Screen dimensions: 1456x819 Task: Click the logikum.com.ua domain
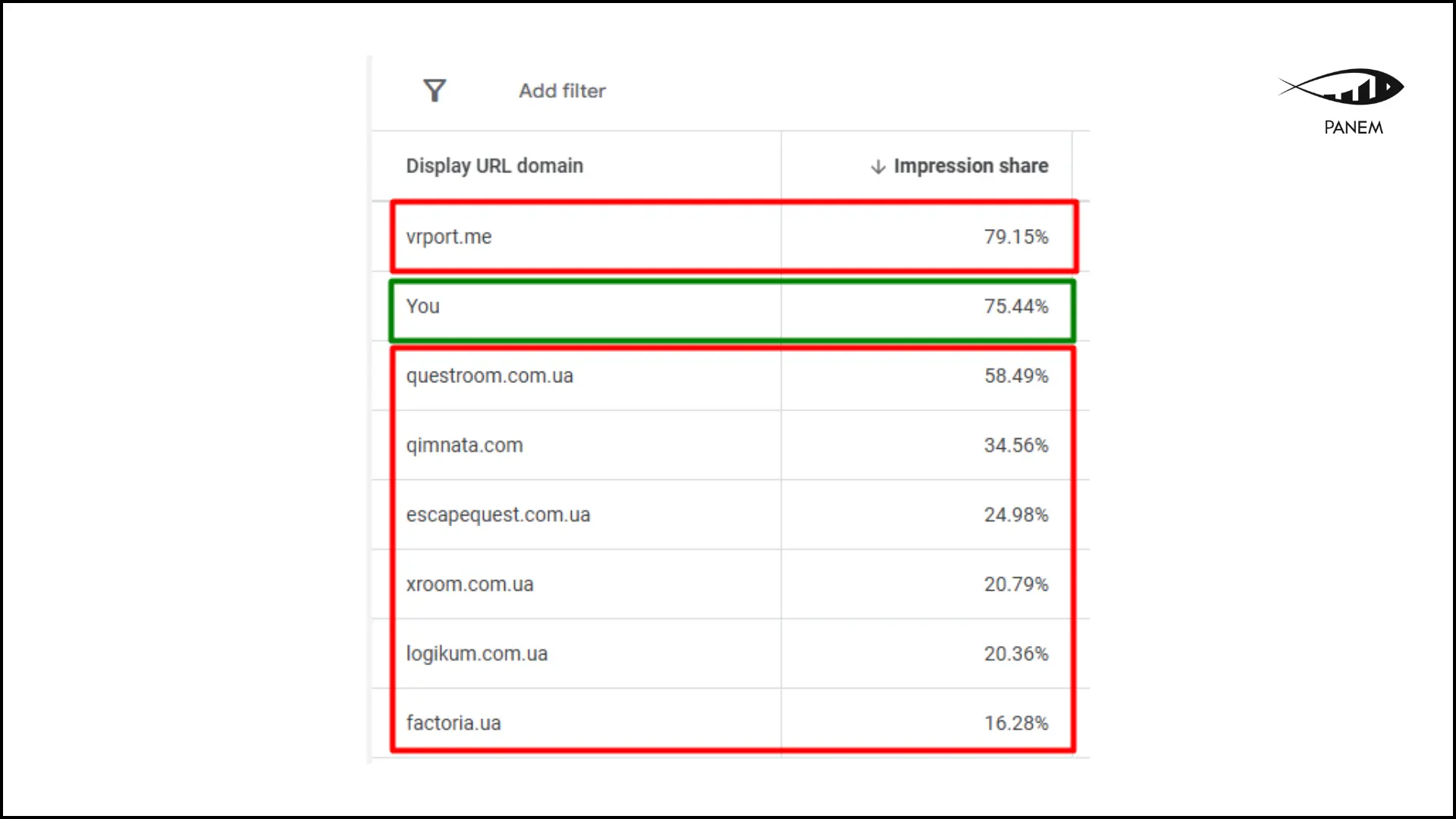477,654
